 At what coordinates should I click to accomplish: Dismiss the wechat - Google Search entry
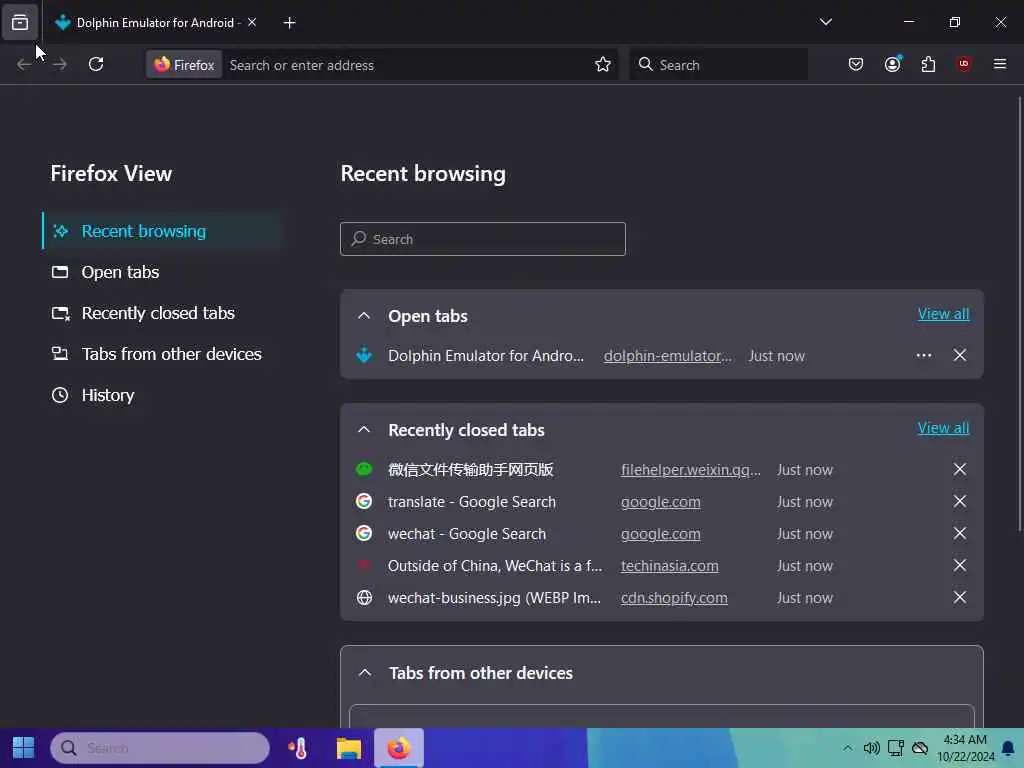pos(959,534)
